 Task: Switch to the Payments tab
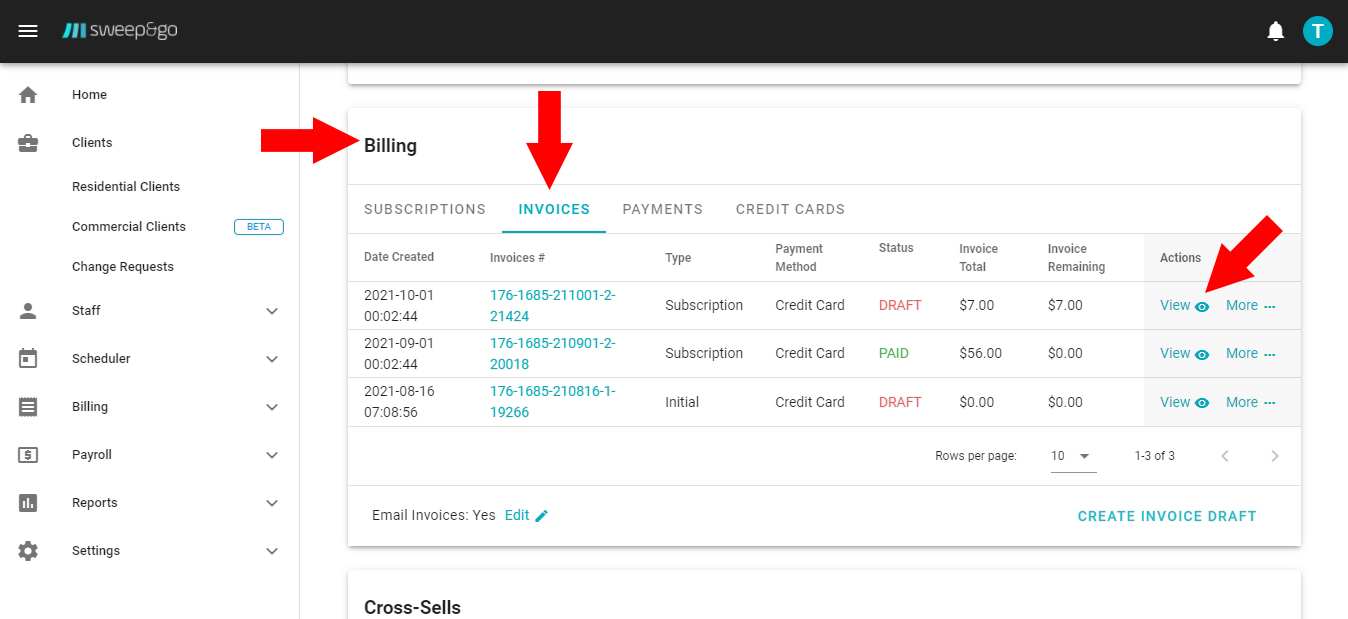(662, 209)
